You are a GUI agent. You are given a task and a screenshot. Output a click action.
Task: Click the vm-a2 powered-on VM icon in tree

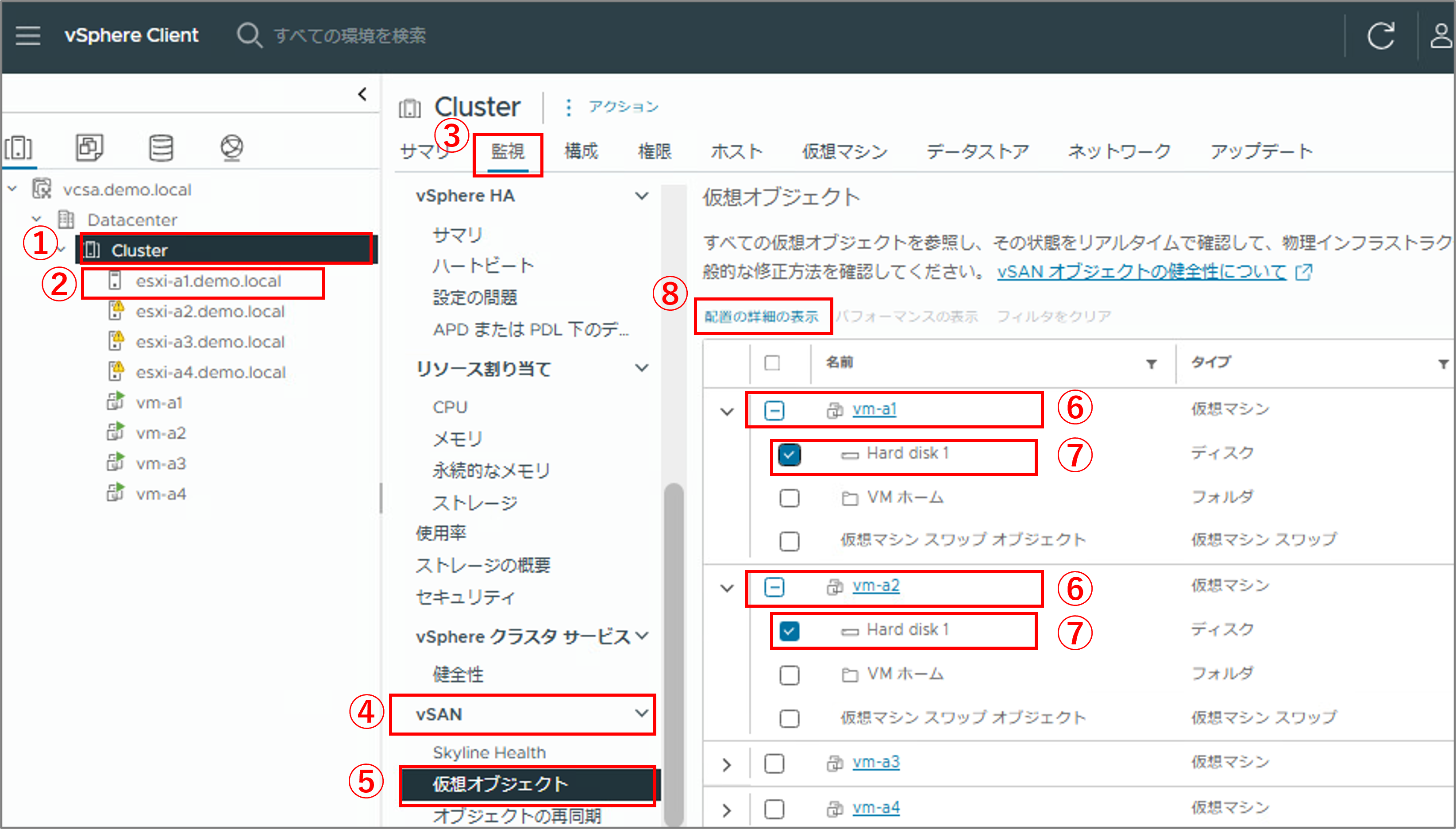(x=116, y=432)
